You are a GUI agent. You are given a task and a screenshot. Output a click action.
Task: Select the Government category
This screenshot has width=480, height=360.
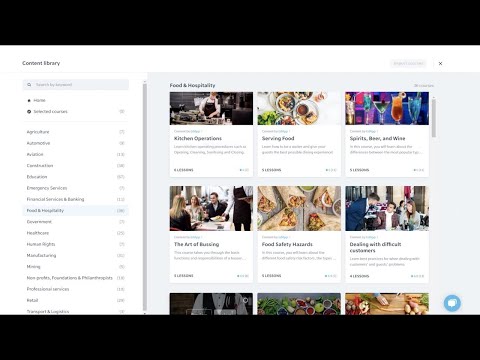pos(75,222)
